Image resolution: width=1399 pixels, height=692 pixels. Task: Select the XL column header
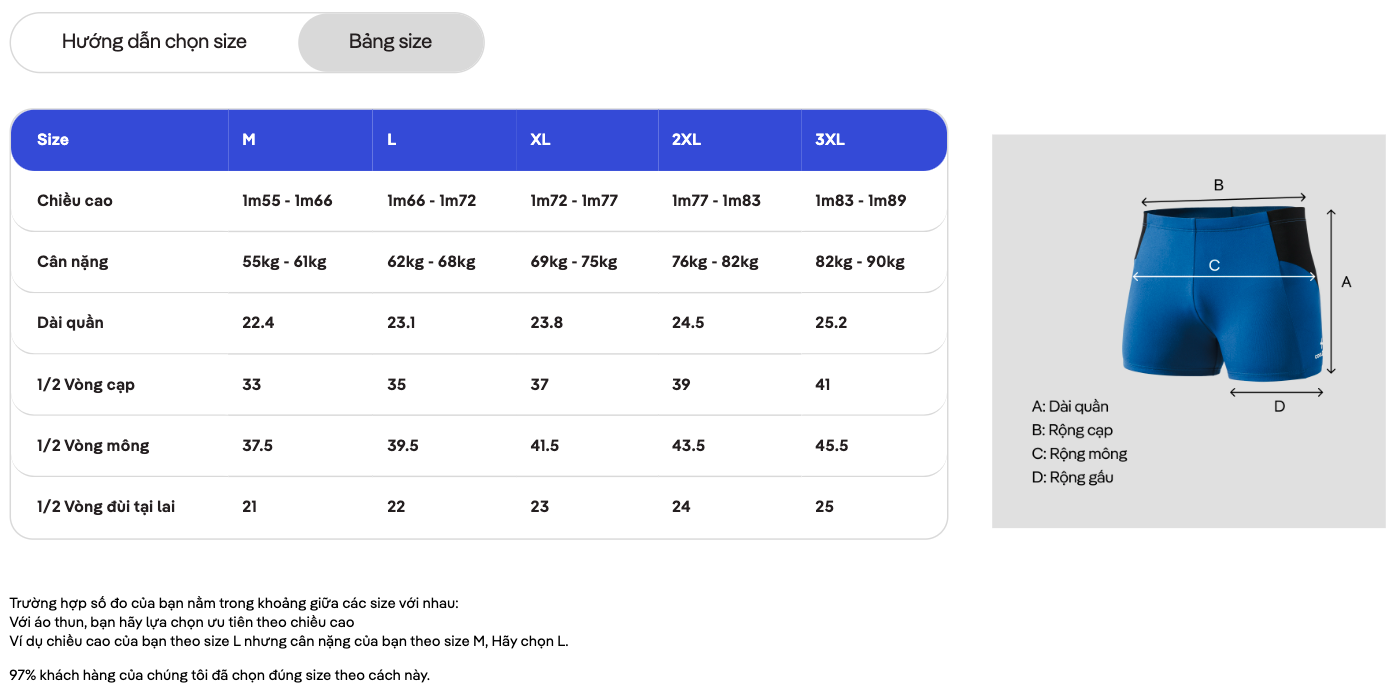coord(540,140)
